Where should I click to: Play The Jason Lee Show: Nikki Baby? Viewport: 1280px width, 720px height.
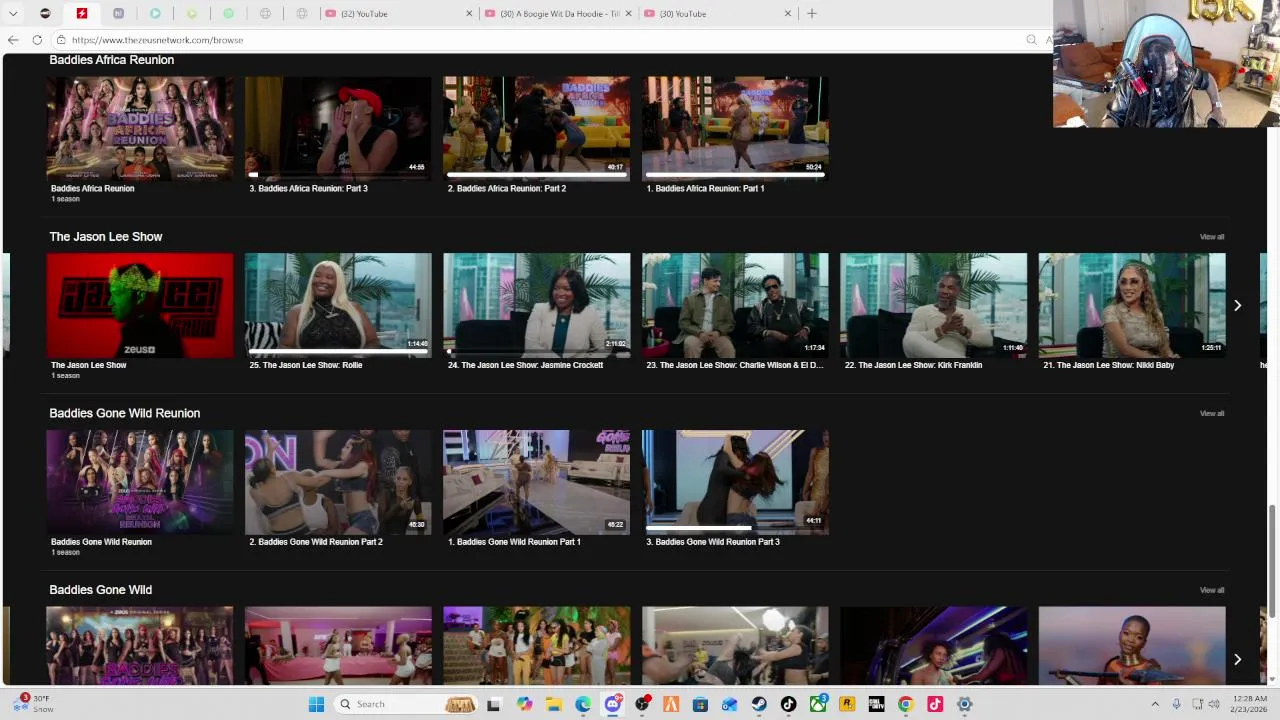click(x=1132, y=305)
